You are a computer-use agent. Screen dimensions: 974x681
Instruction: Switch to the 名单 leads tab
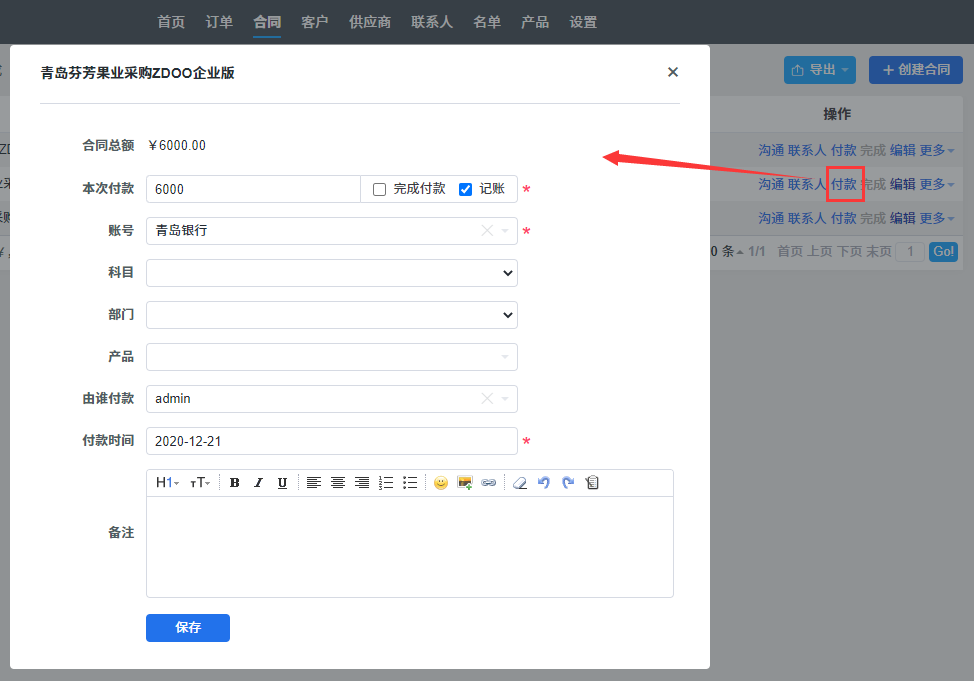click(x=487, y=22)
